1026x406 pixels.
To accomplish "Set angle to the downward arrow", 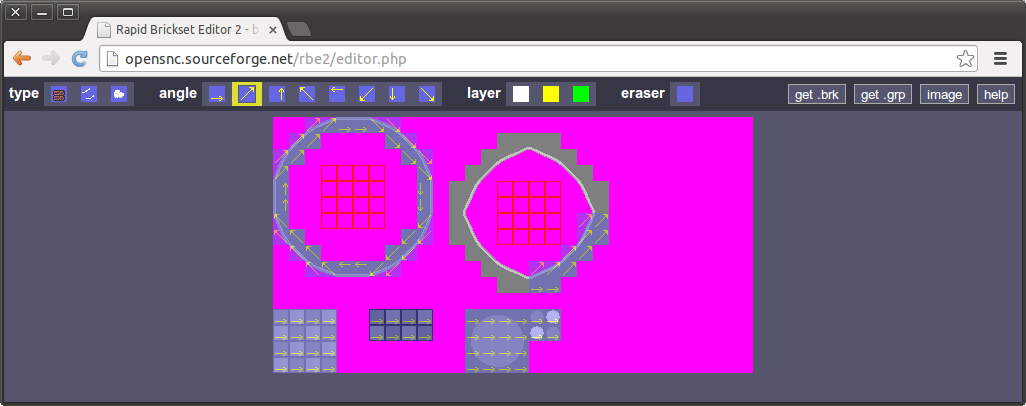I will [397, 94].
